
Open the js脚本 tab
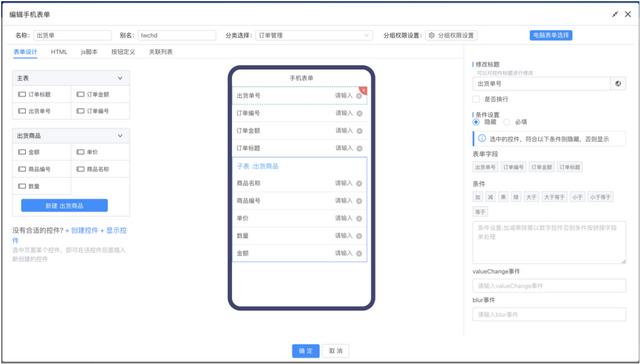click(x=89, y=52)
